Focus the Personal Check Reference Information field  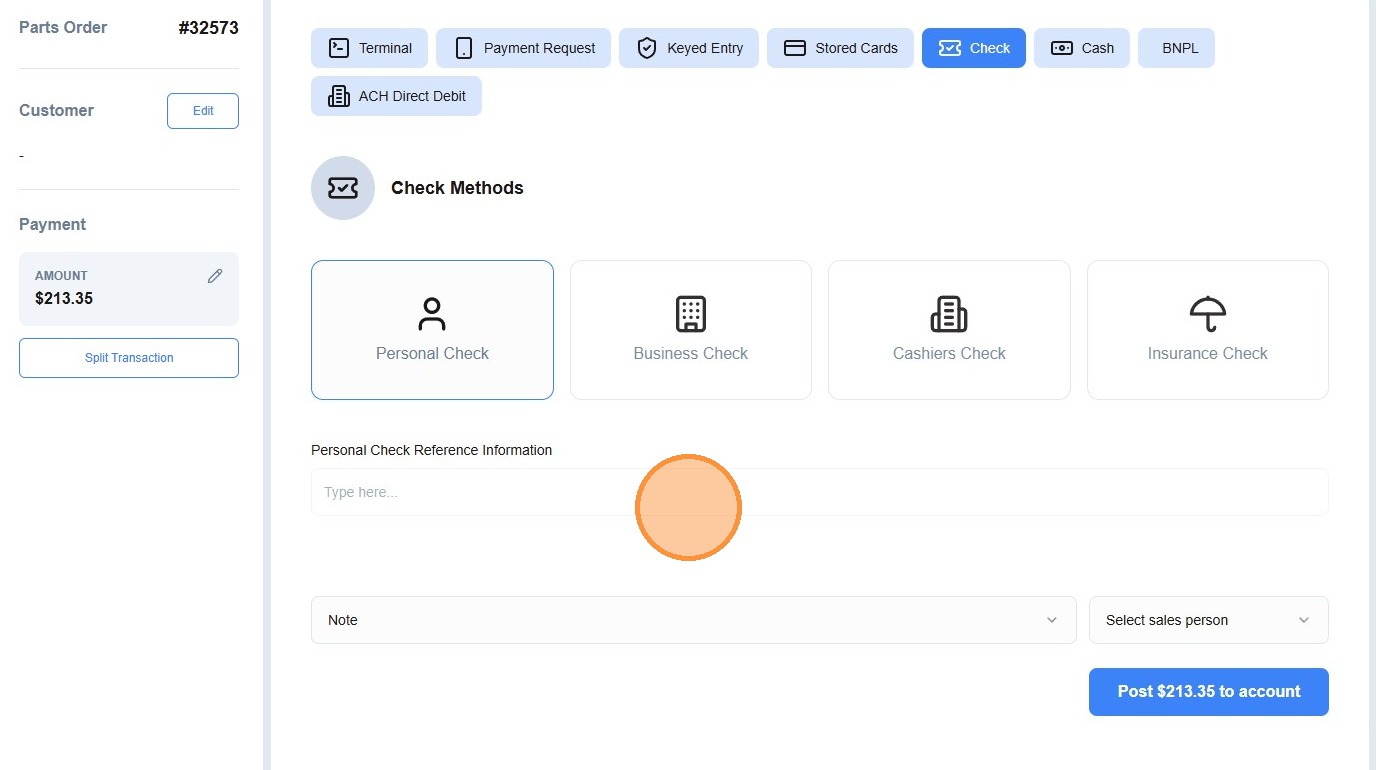click(x=820, y=492)
